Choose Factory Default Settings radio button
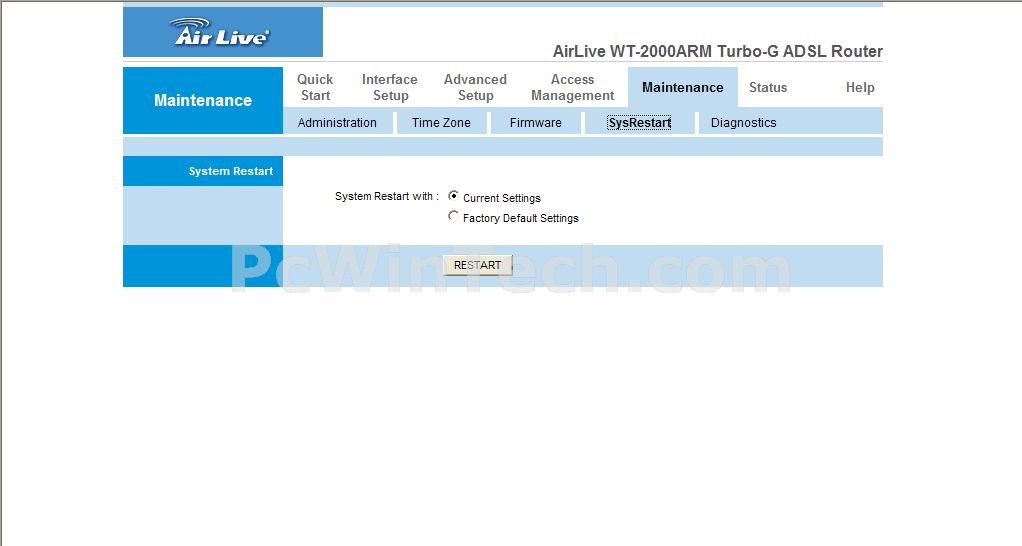Image resolution: width=1022 pixels, height=546 pixels. point(453,216)
